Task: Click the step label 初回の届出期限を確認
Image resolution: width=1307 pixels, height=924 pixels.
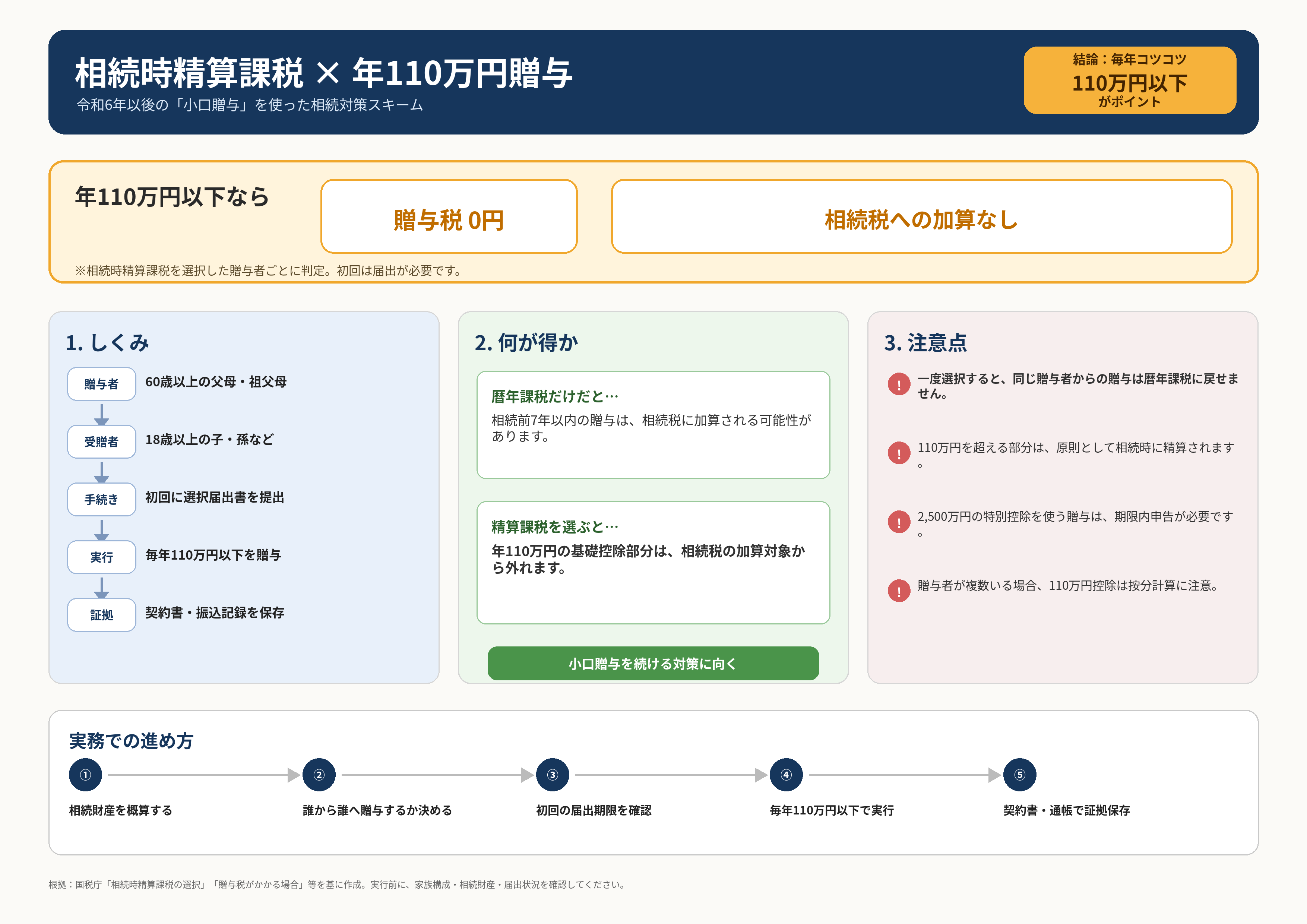Action: coord(594,810)
